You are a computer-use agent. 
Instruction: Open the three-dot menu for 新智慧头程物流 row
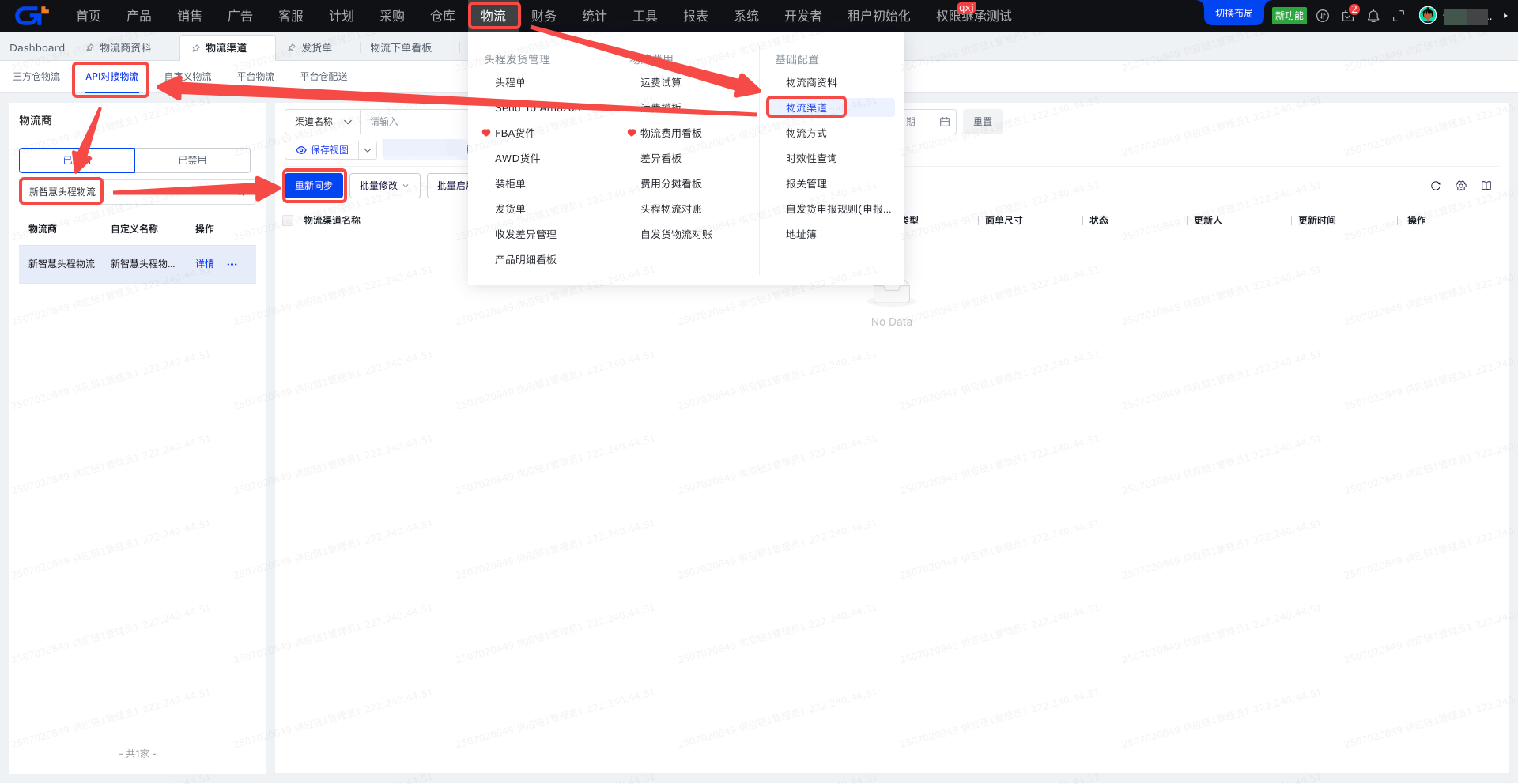[232, 264]
